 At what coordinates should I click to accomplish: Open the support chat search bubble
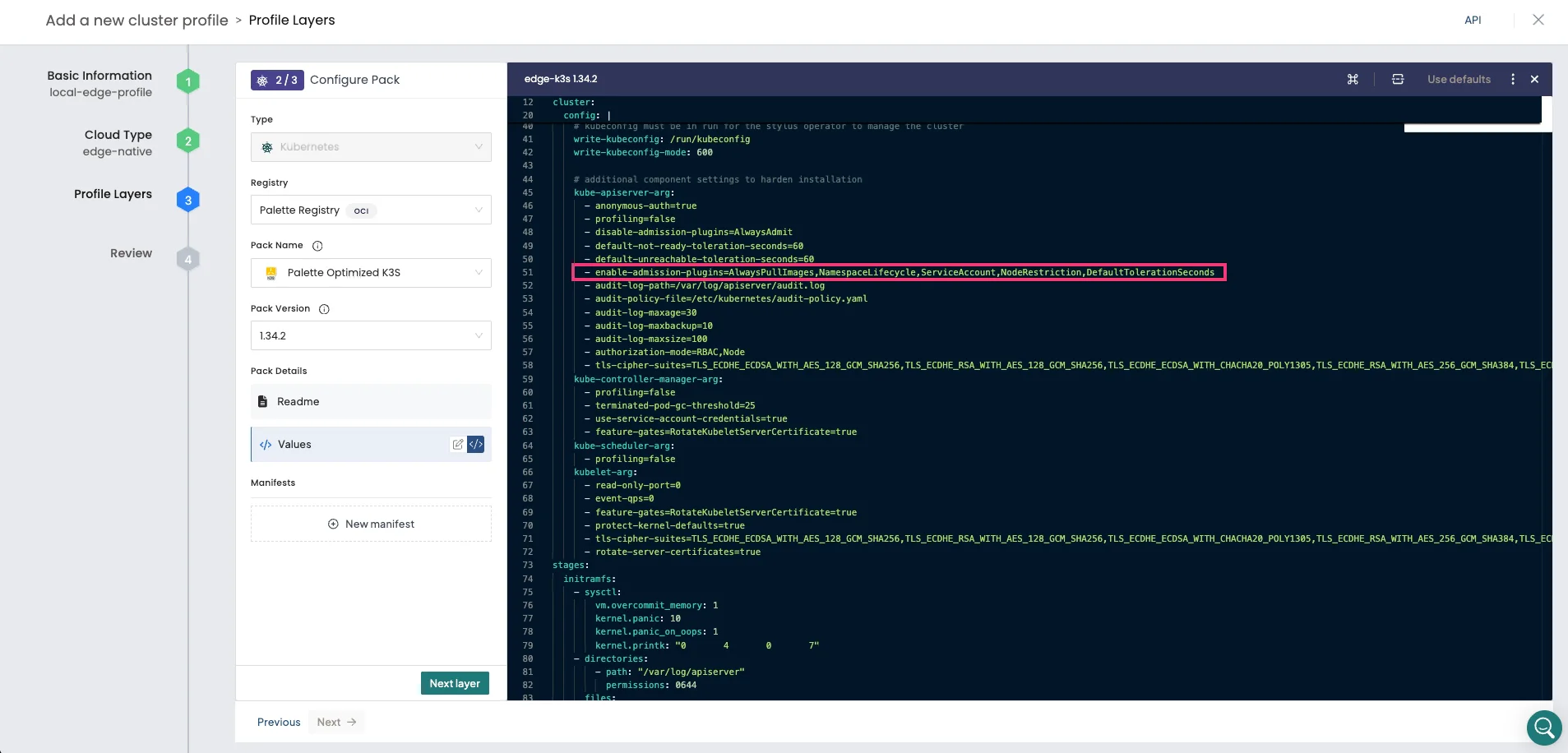[1543, 728]
